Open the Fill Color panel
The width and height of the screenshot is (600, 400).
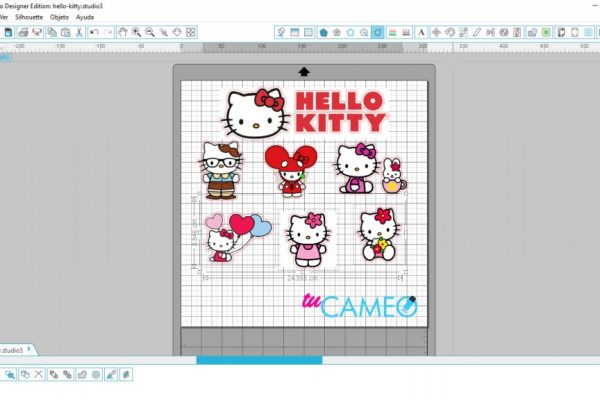pos(323,33)
